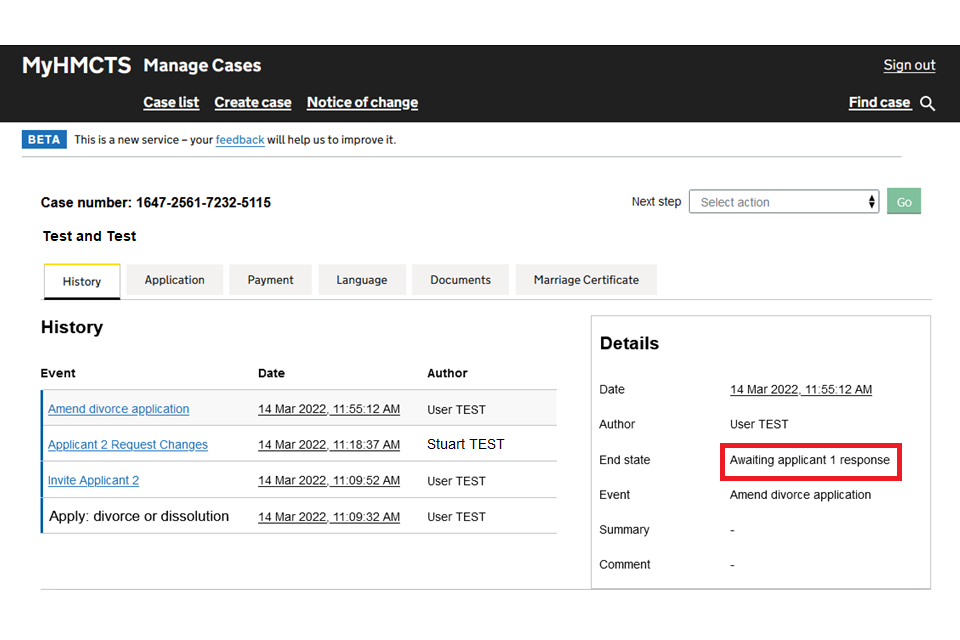Screen dimensions: 960x640
Task: Open Amend divorce application event
Action: point(118,409)
